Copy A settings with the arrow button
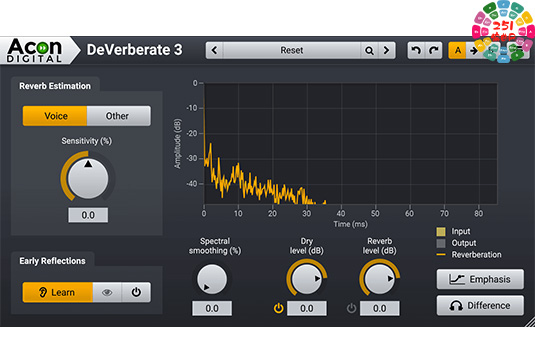Screen dimensions: 535x363 tap(474, 50)
